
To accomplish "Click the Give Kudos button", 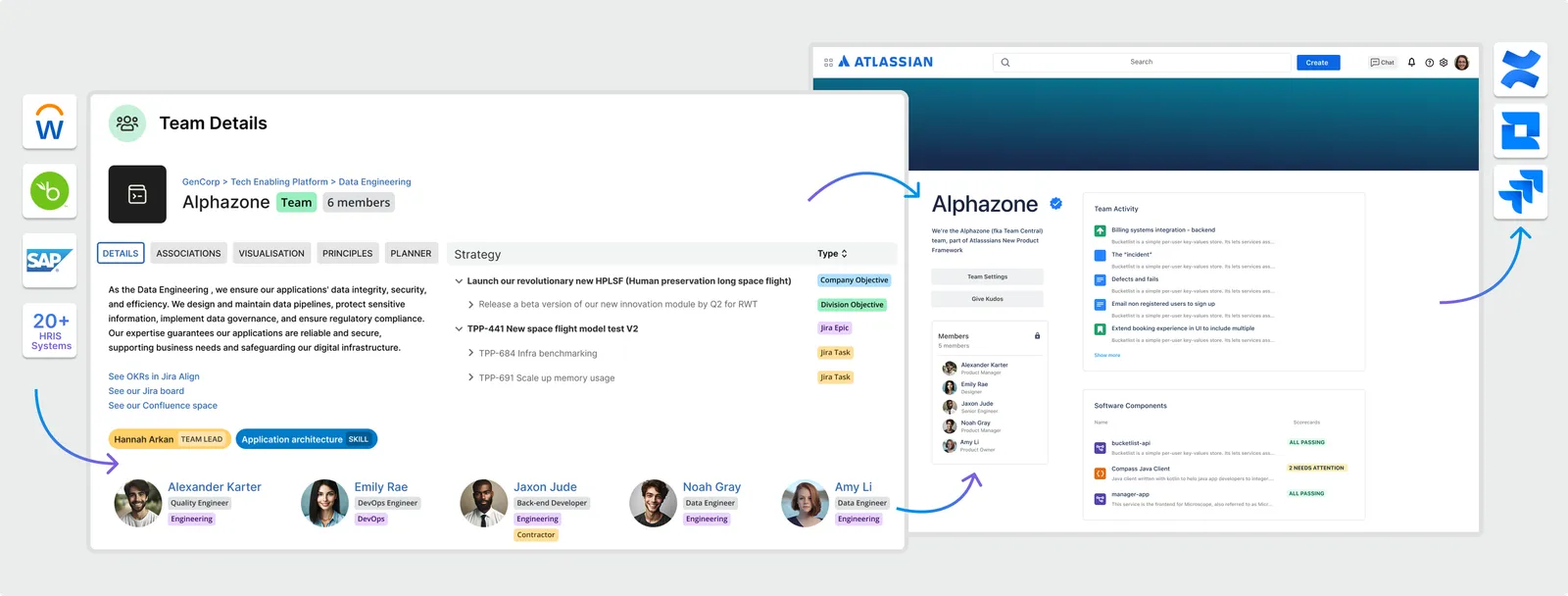I will [987, 299].
